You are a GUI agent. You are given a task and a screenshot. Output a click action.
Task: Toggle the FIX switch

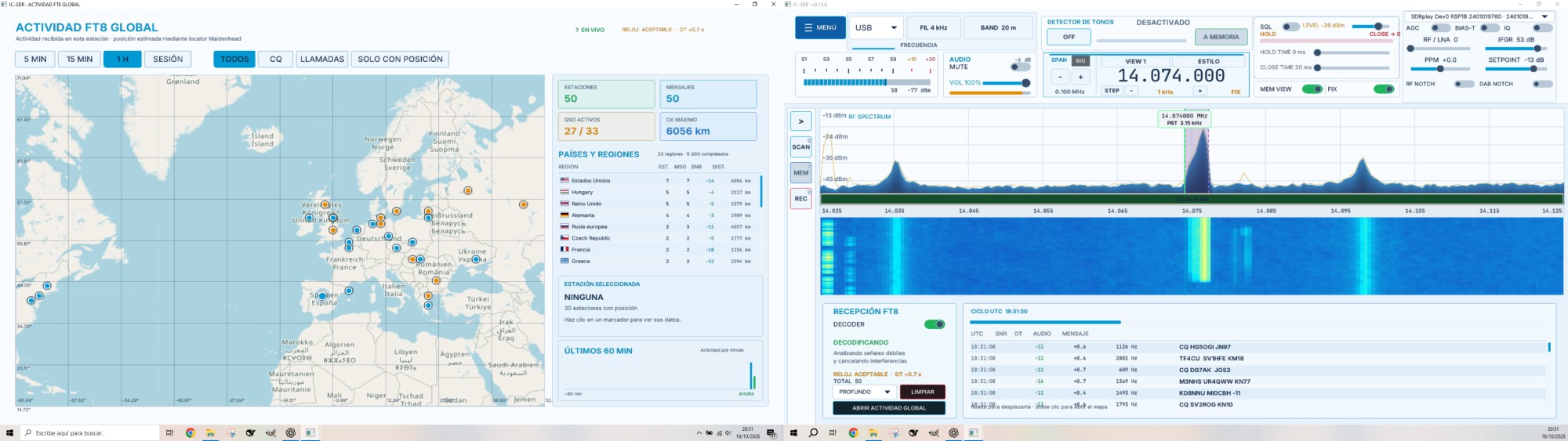click(x=1385, y=89)
